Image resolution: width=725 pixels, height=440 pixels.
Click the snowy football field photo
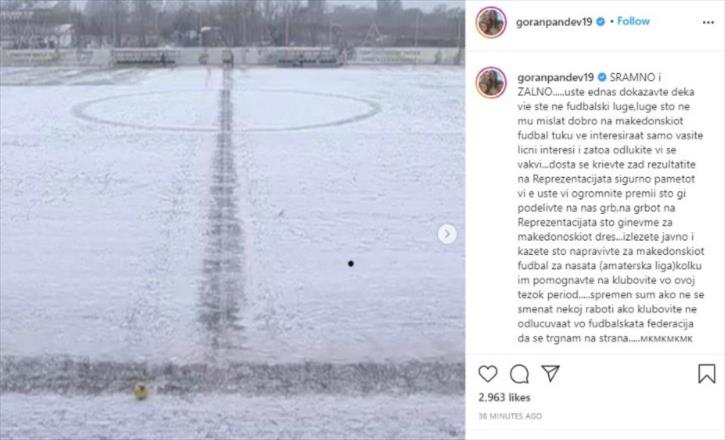[x=232, y=220]
